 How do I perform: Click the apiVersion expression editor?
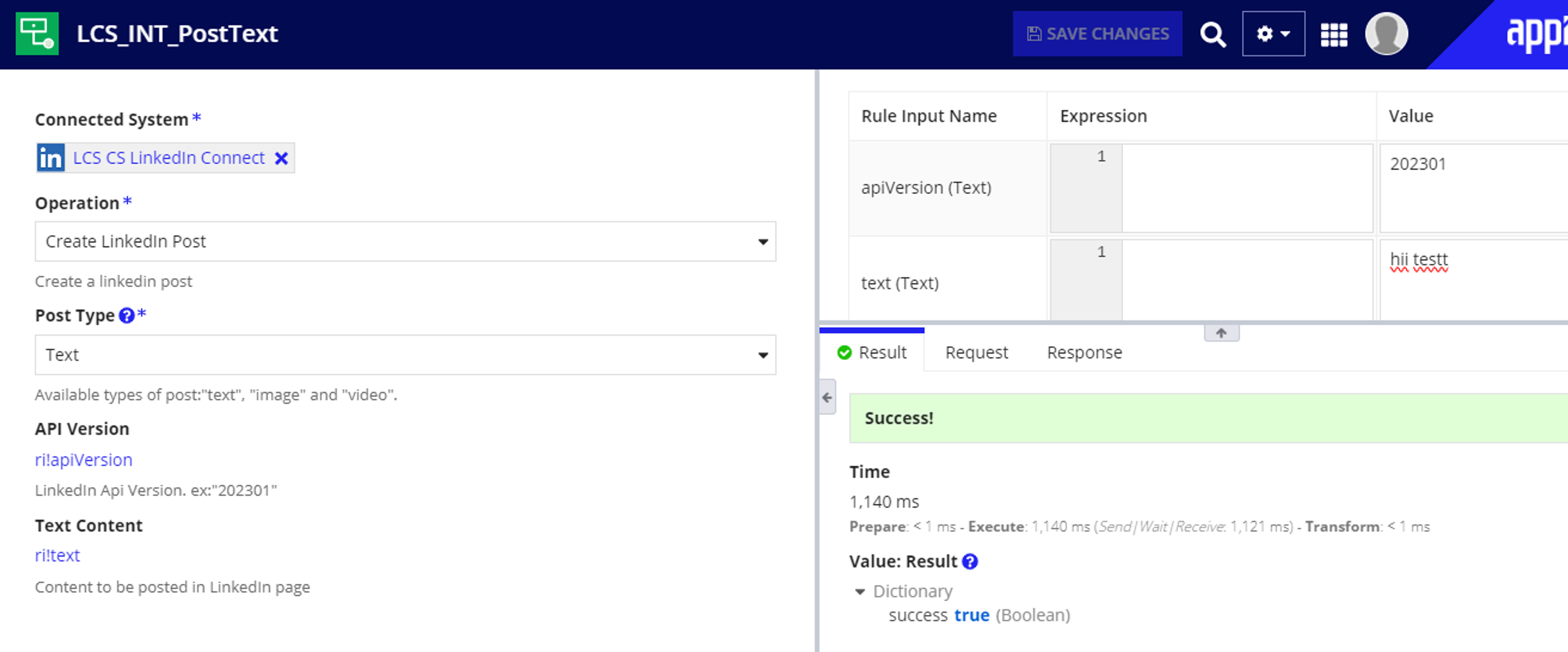tap(1211, 188)
